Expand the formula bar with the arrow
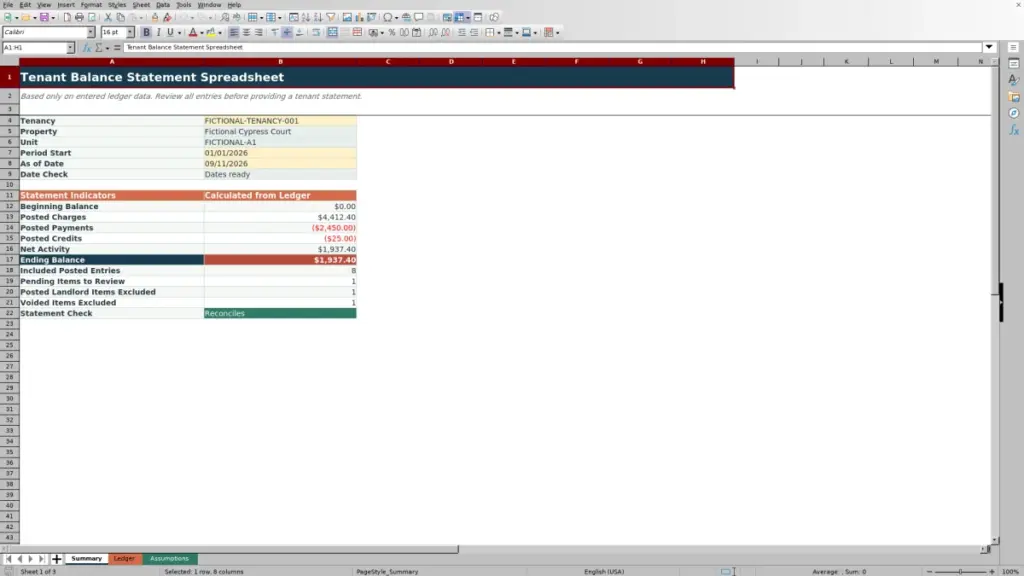 [989, 47]
